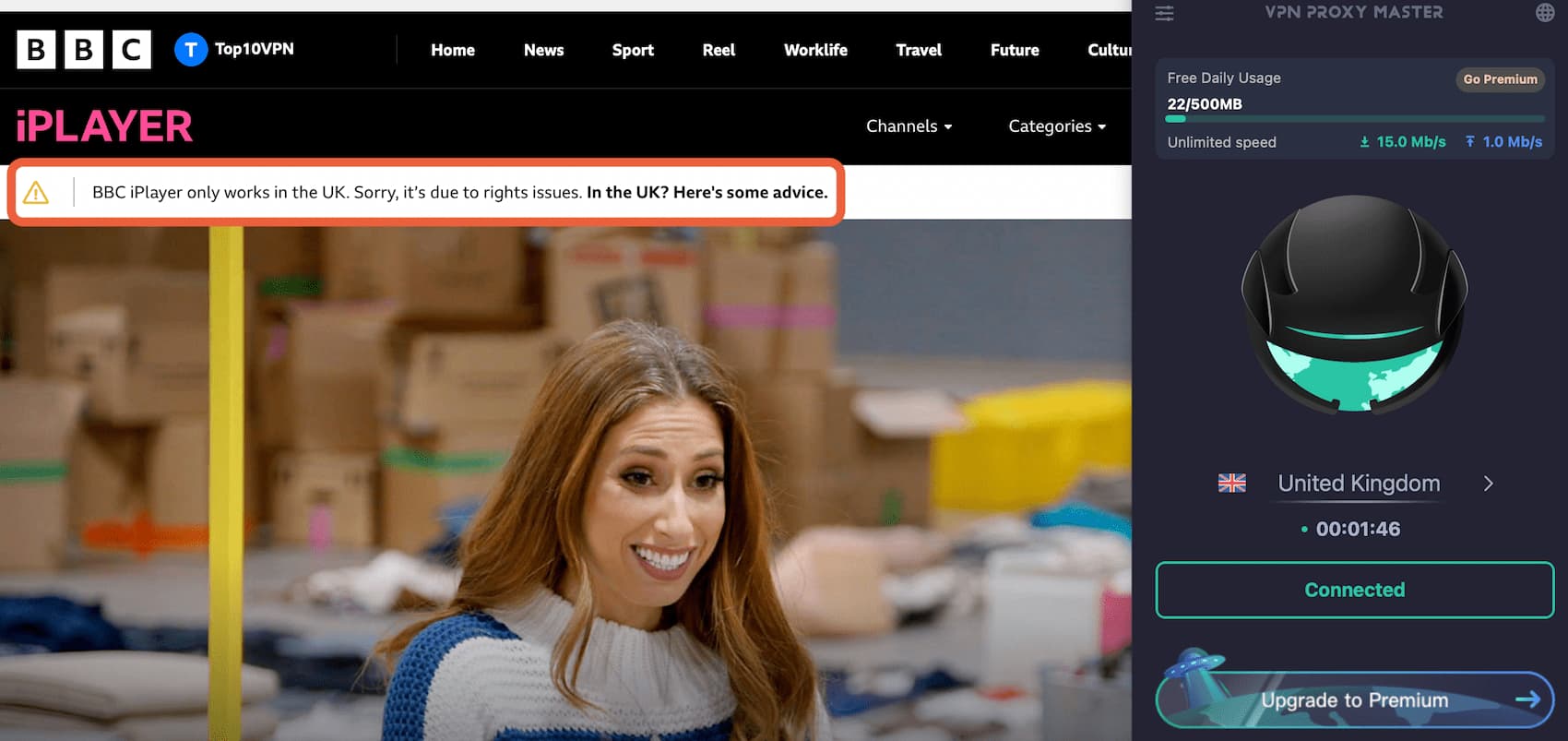Viewport: 1568px width, 741px height.
Task: Open the server list chevron next to United Kingdom
Action: click(x=1488, y=484)
